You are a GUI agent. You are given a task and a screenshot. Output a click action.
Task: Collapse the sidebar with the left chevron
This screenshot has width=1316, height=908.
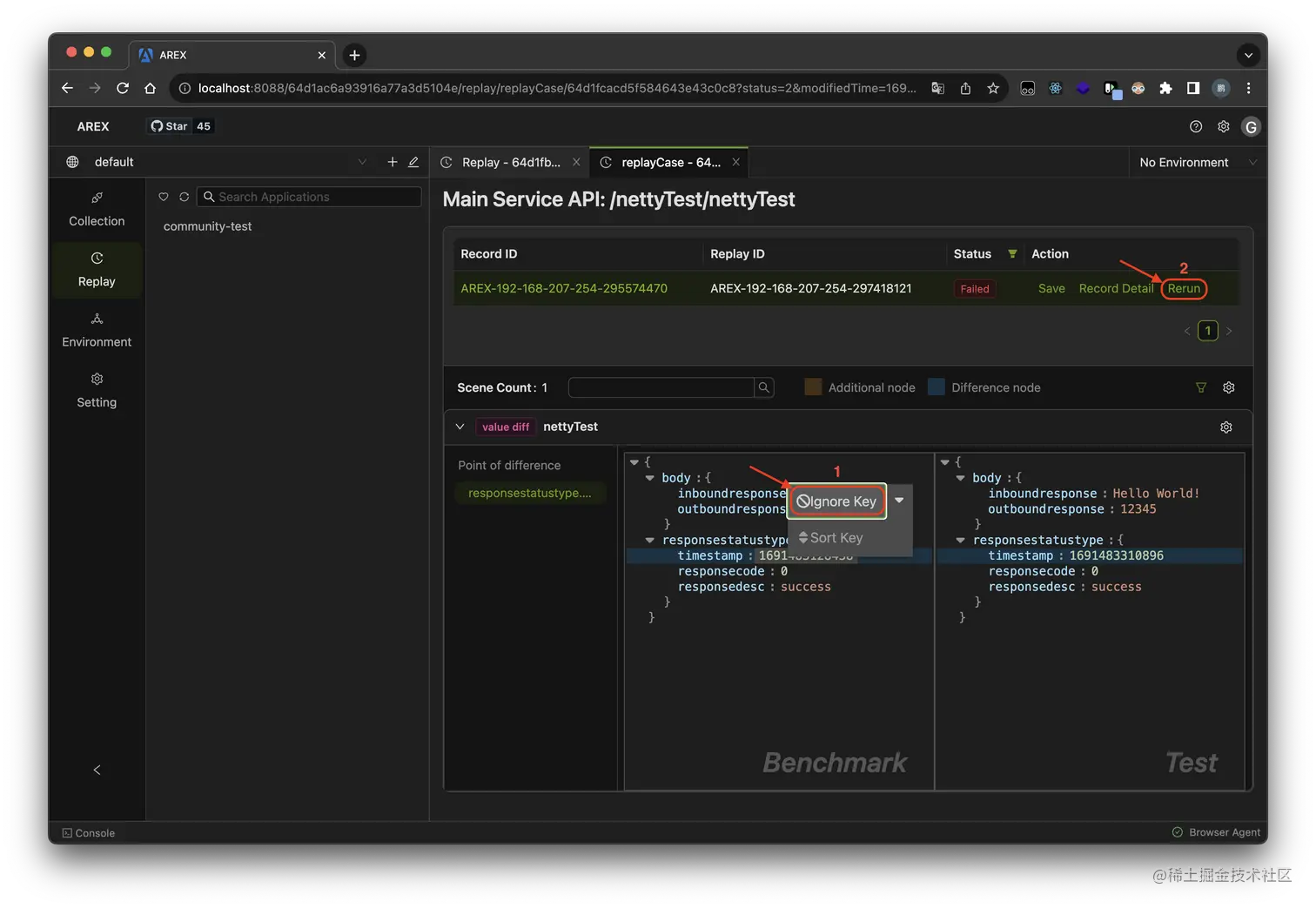coord(97,770)
